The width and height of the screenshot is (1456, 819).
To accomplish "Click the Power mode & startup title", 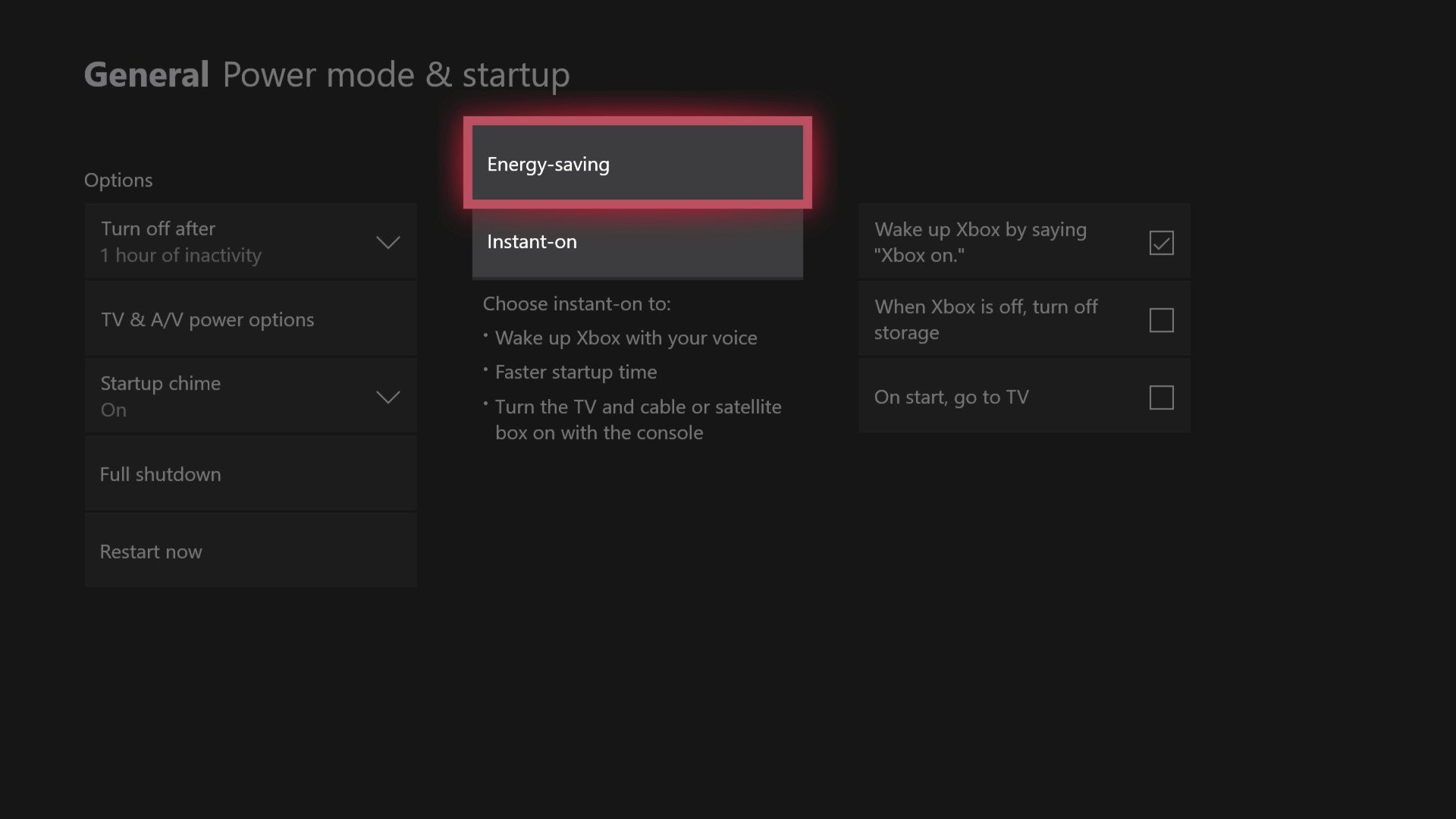I will click(x=396, y=74).
